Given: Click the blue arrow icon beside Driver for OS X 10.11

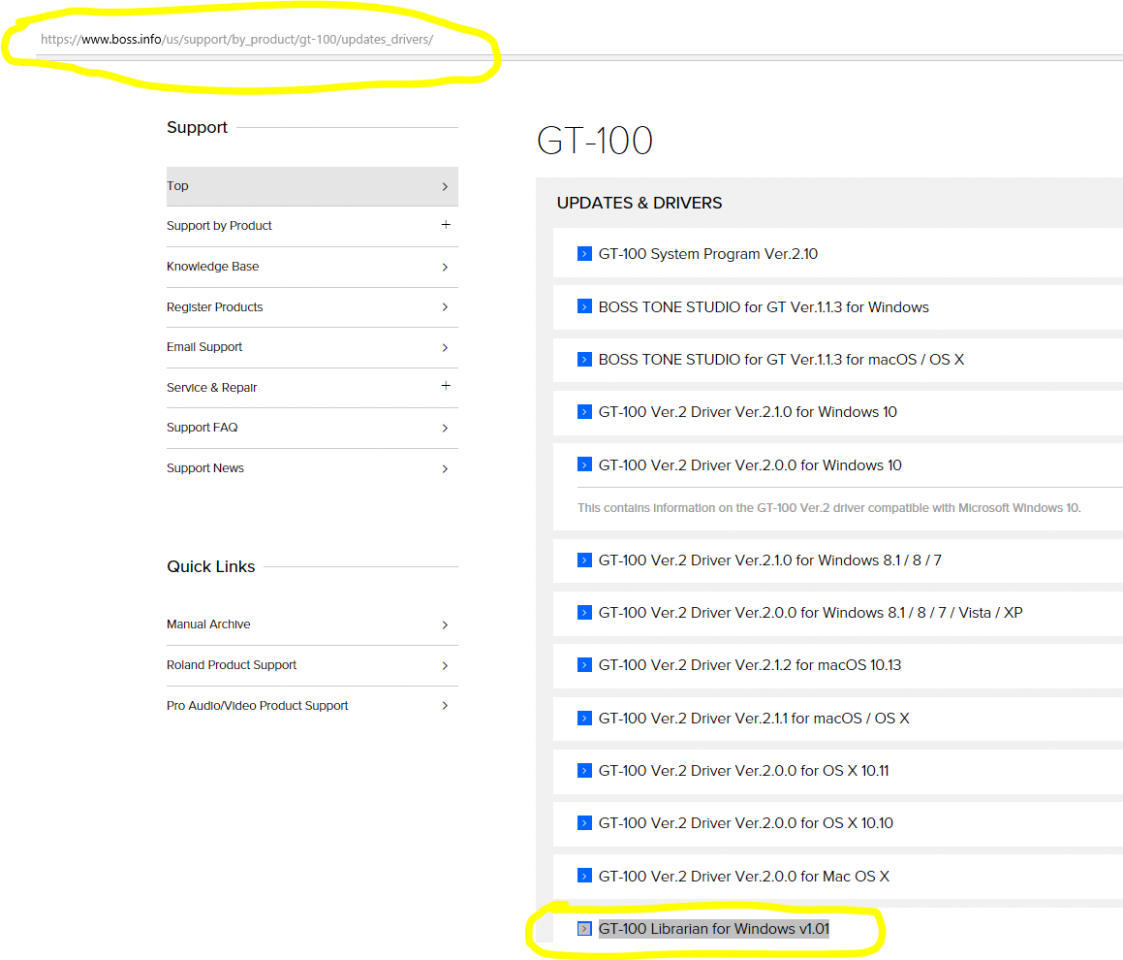Looking at the screenshot, I should (584, 770).
